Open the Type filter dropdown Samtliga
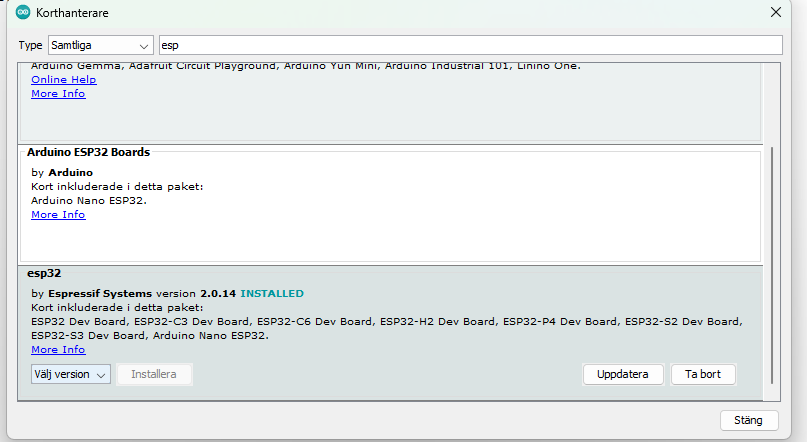 click(x=100, y=45)
